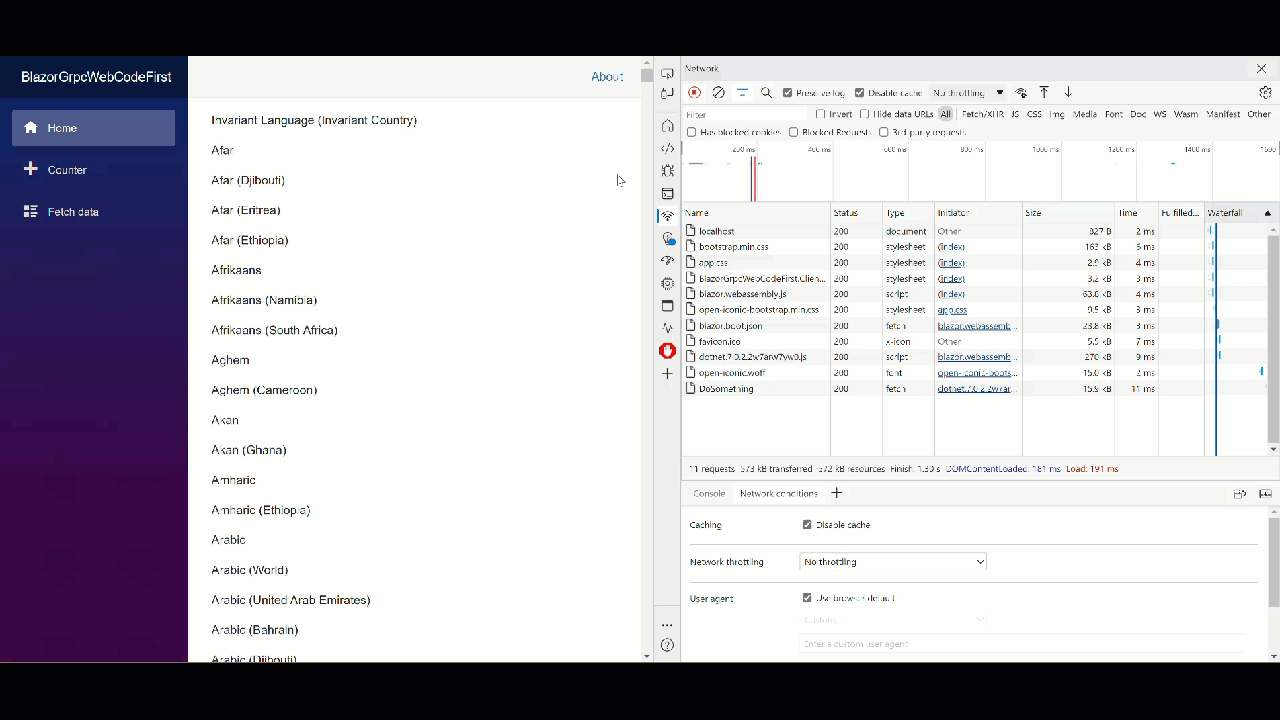Screen dimensions: 1280x720
Task: Open the Sources bug icon
Action: point(667,170)
